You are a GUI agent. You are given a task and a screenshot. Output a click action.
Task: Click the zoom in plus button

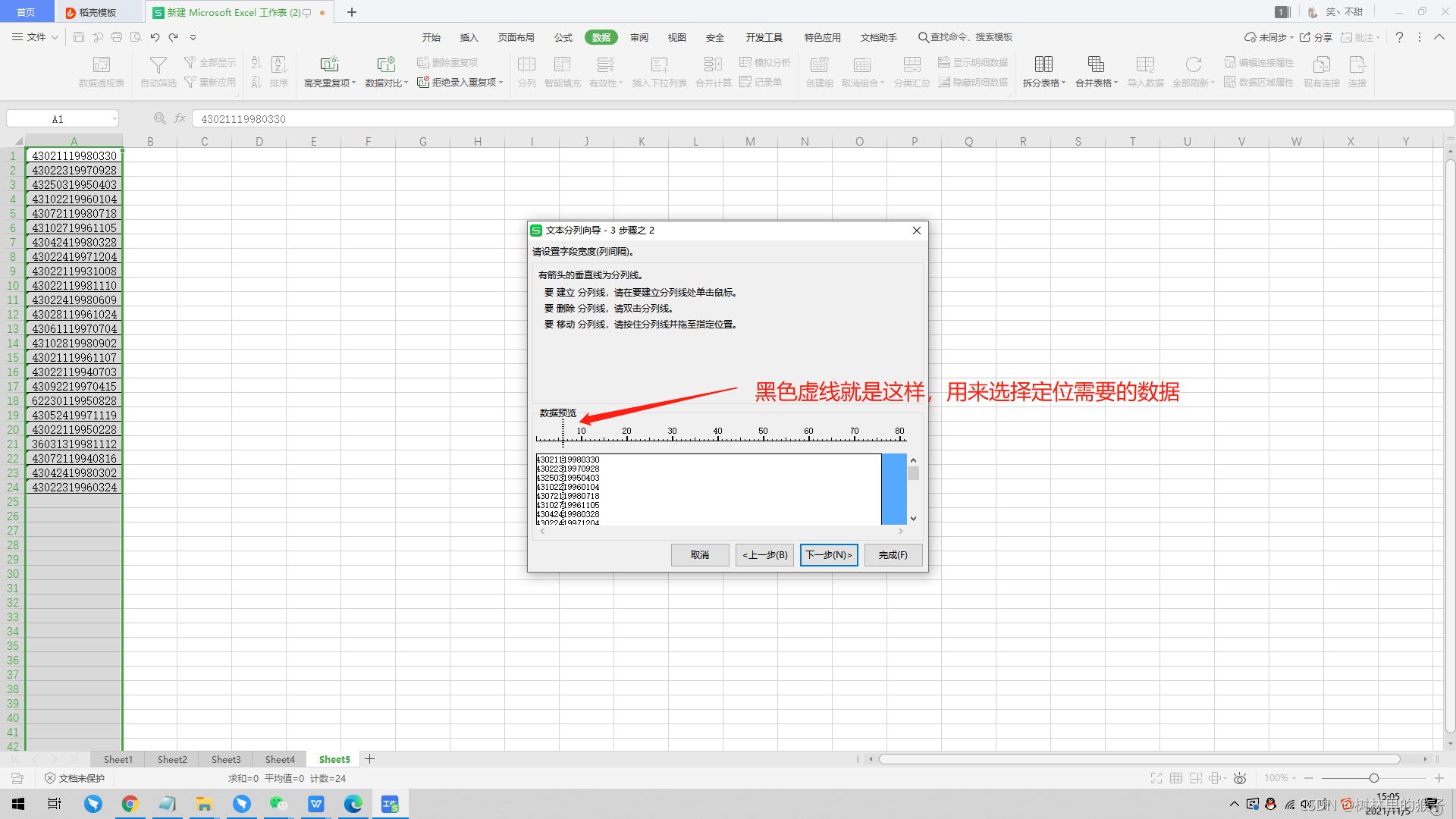[x=1439, y=778]
